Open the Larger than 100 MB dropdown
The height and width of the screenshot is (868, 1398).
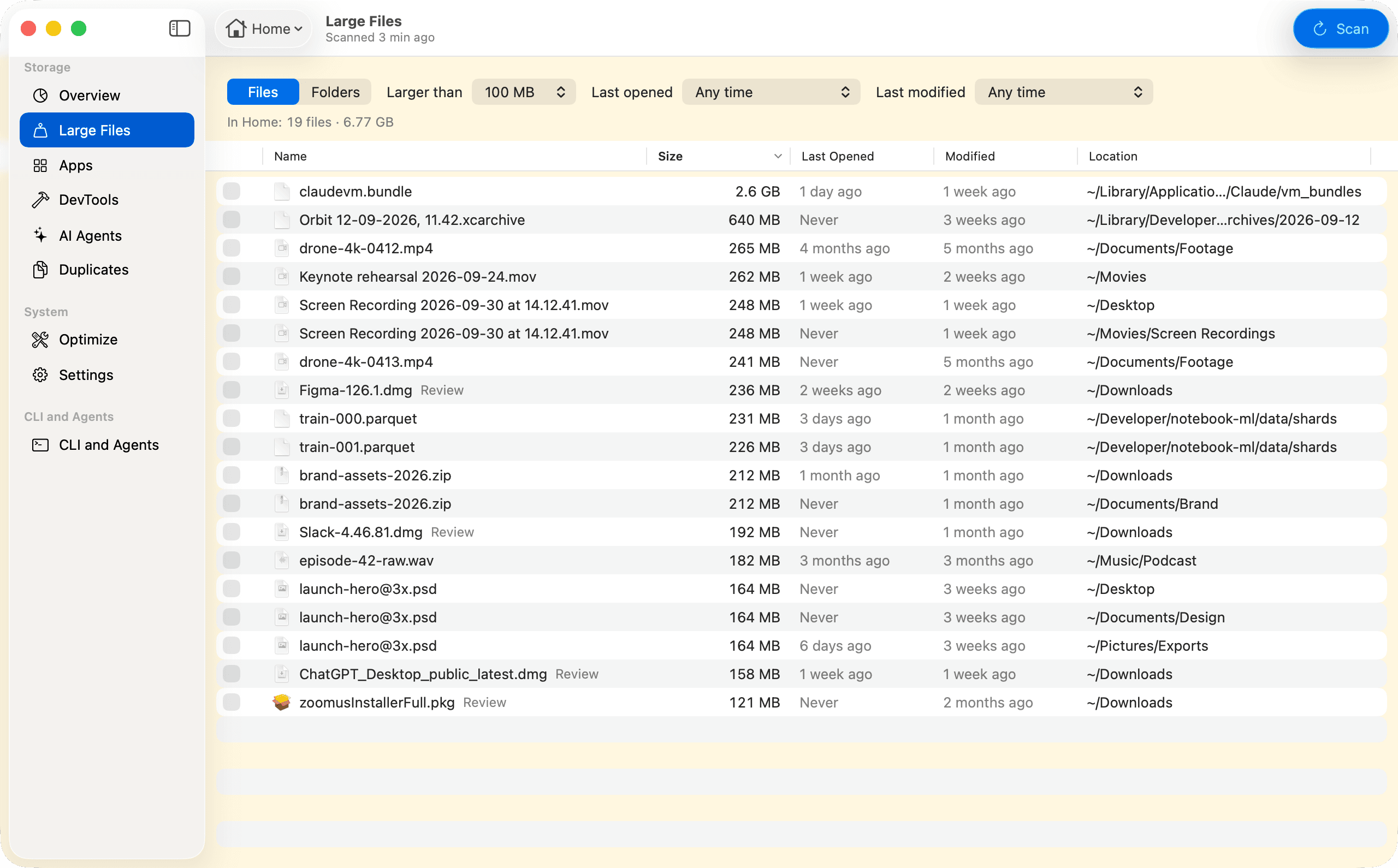tap(524, 92)
